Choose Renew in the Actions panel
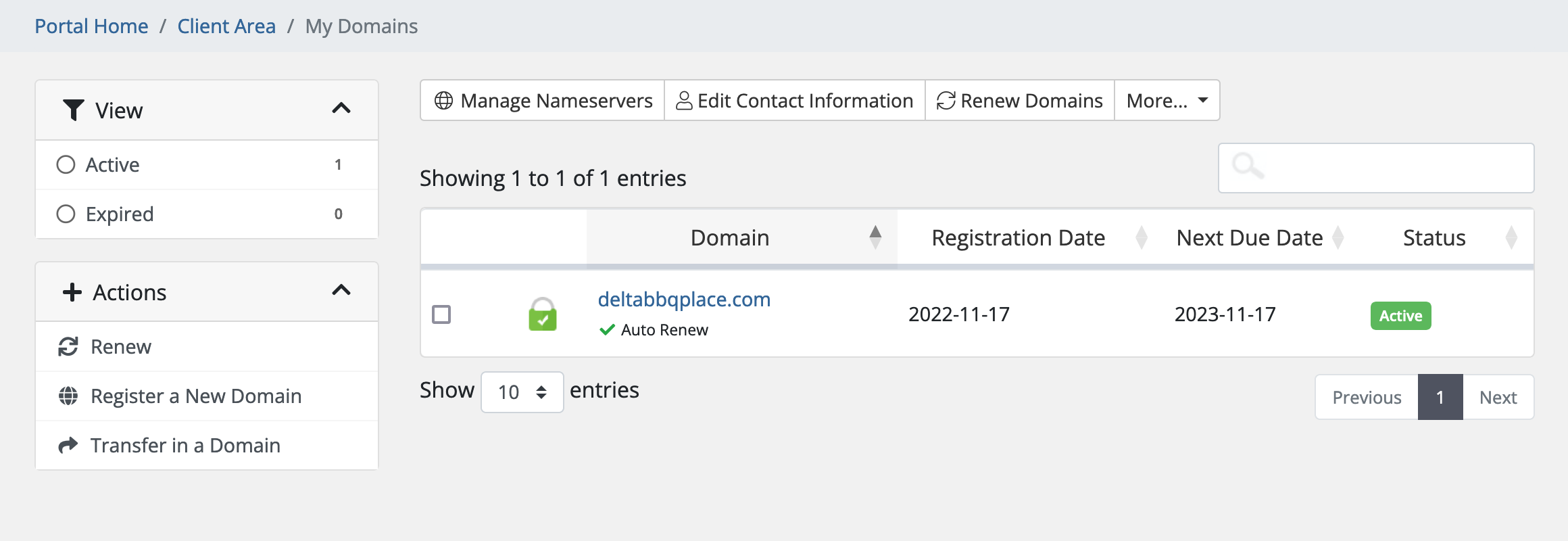Viewport: 1568px width, 541px height. point(207,347)
